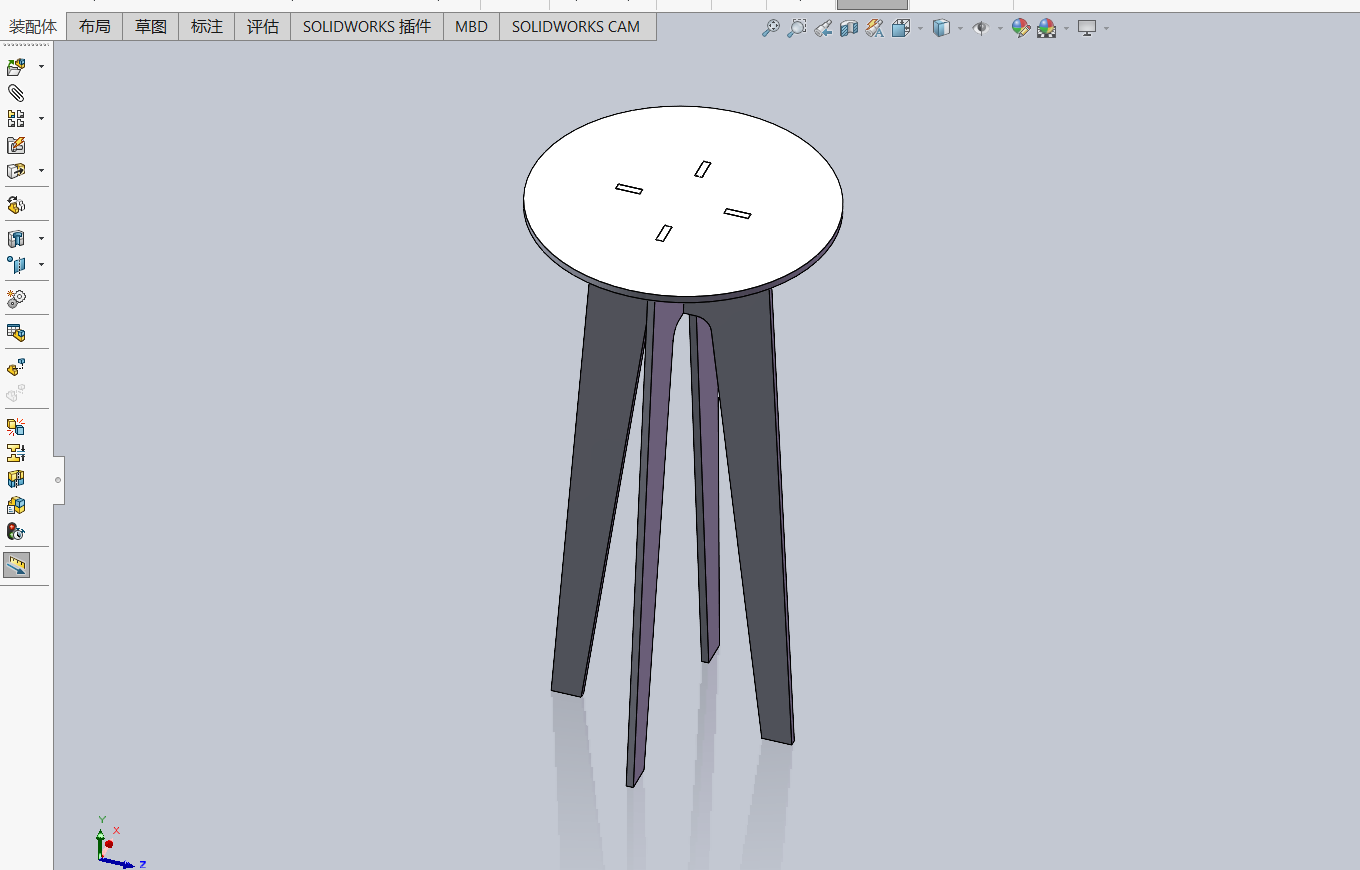Click the Zoom to Fit icon

pyautogui.click(x=771, y=28)
